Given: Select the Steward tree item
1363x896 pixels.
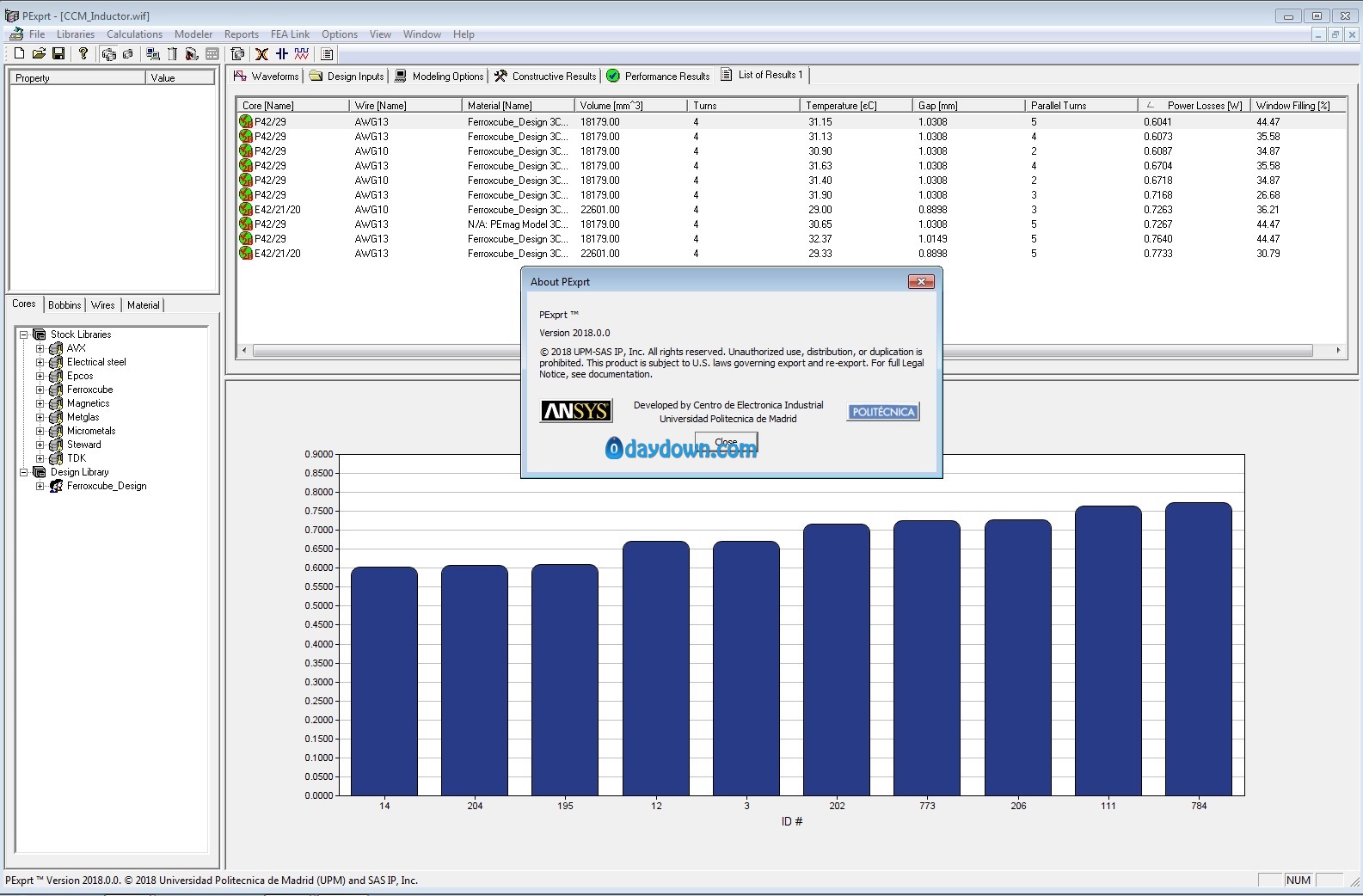Looking at the screenshot, I should (x=84, y=445).
